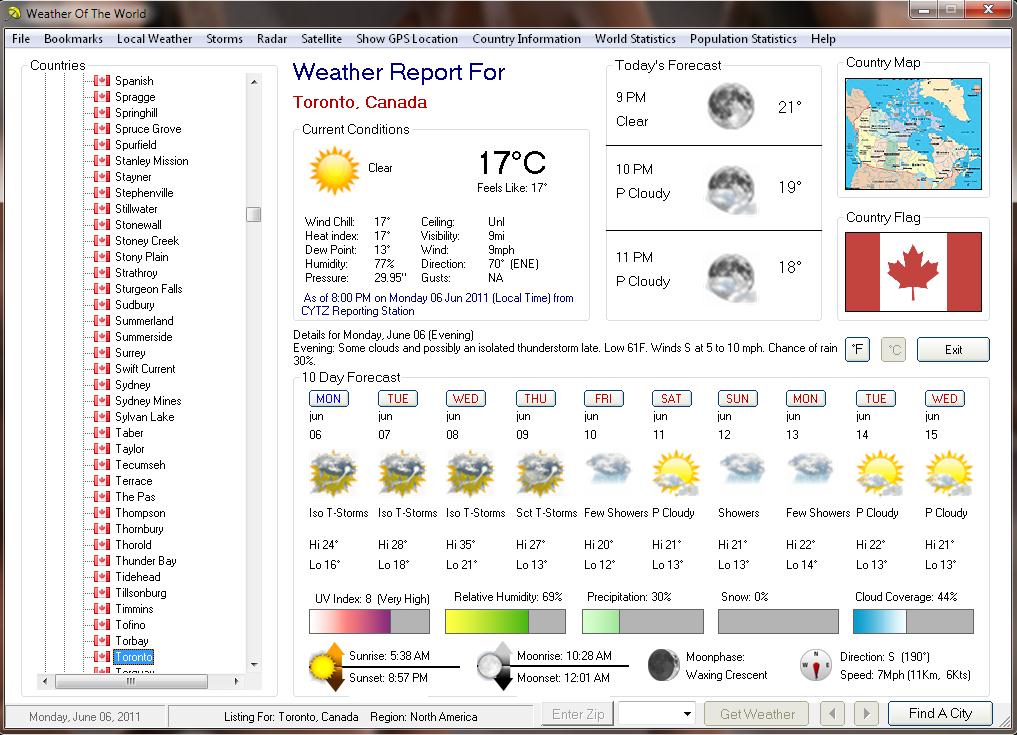Open the dropdown next to Enter Zip
Image resolution: width=1017 pixels, height=735 pixels.
click(687, 714)
